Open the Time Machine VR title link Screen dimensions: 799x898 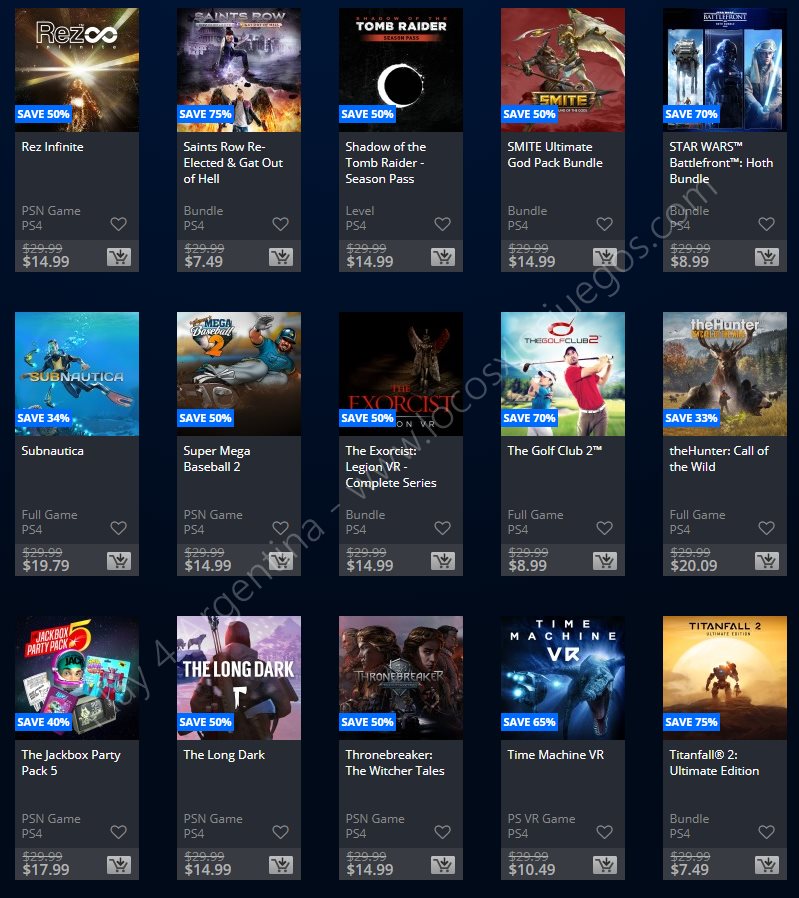click(556, 755)
